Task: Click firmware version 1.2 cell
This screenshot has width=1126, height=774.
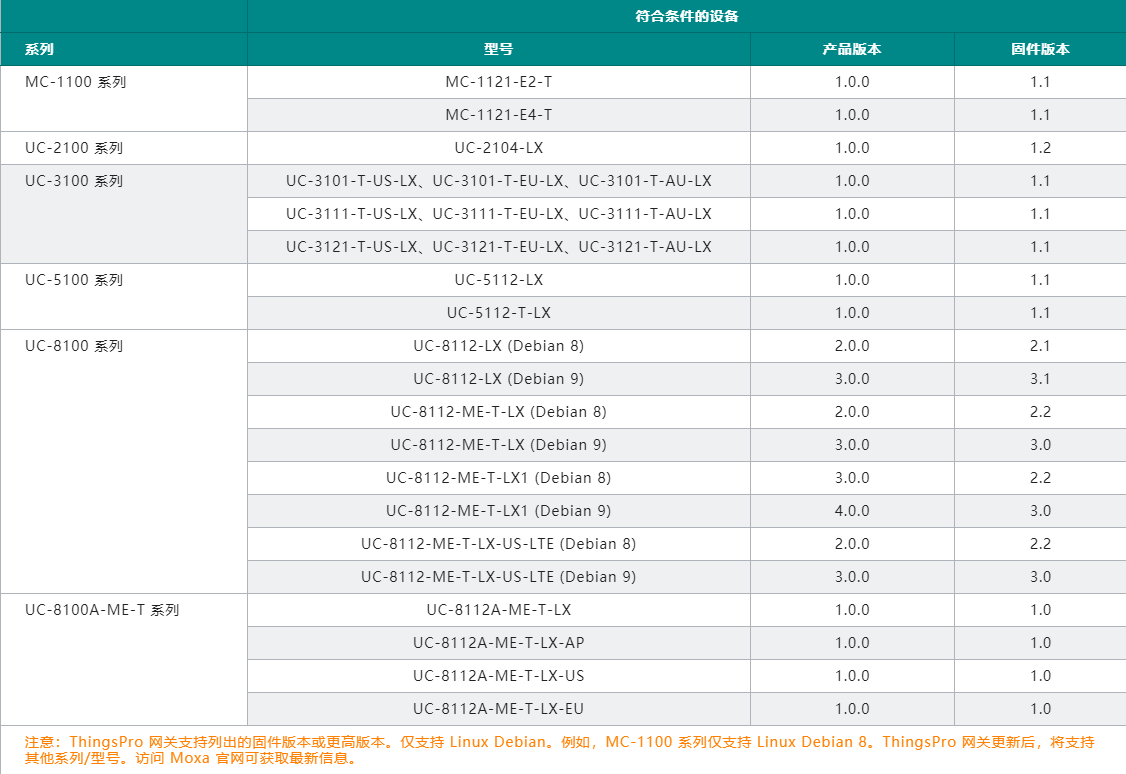Action: (x=1040, y=148)
